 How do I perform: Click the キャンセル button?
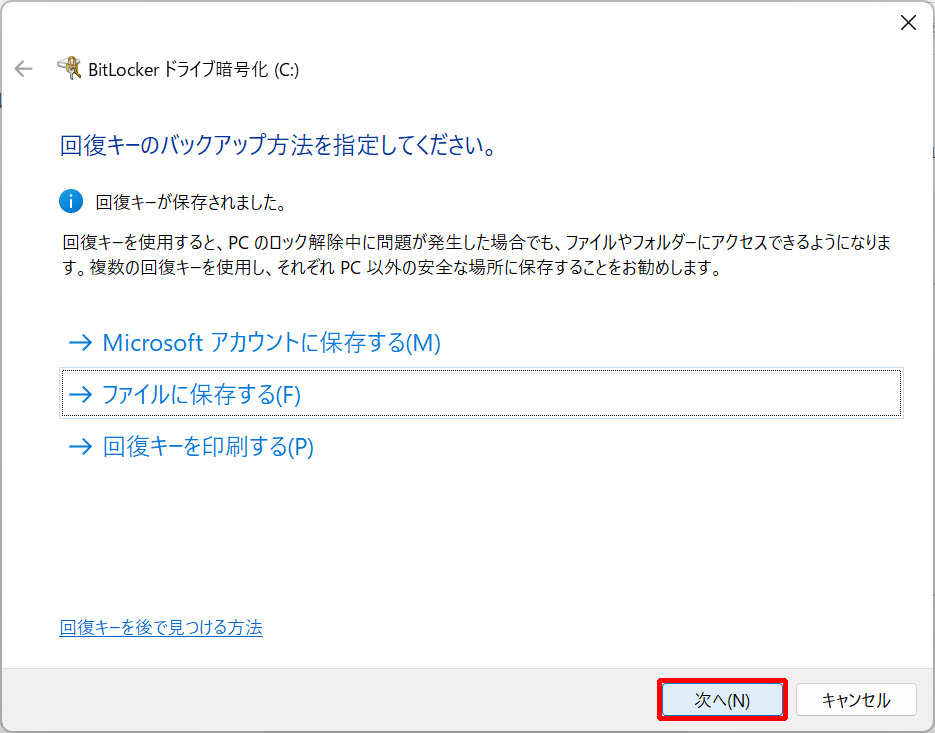pyautogui.click(x=856, y=700)
